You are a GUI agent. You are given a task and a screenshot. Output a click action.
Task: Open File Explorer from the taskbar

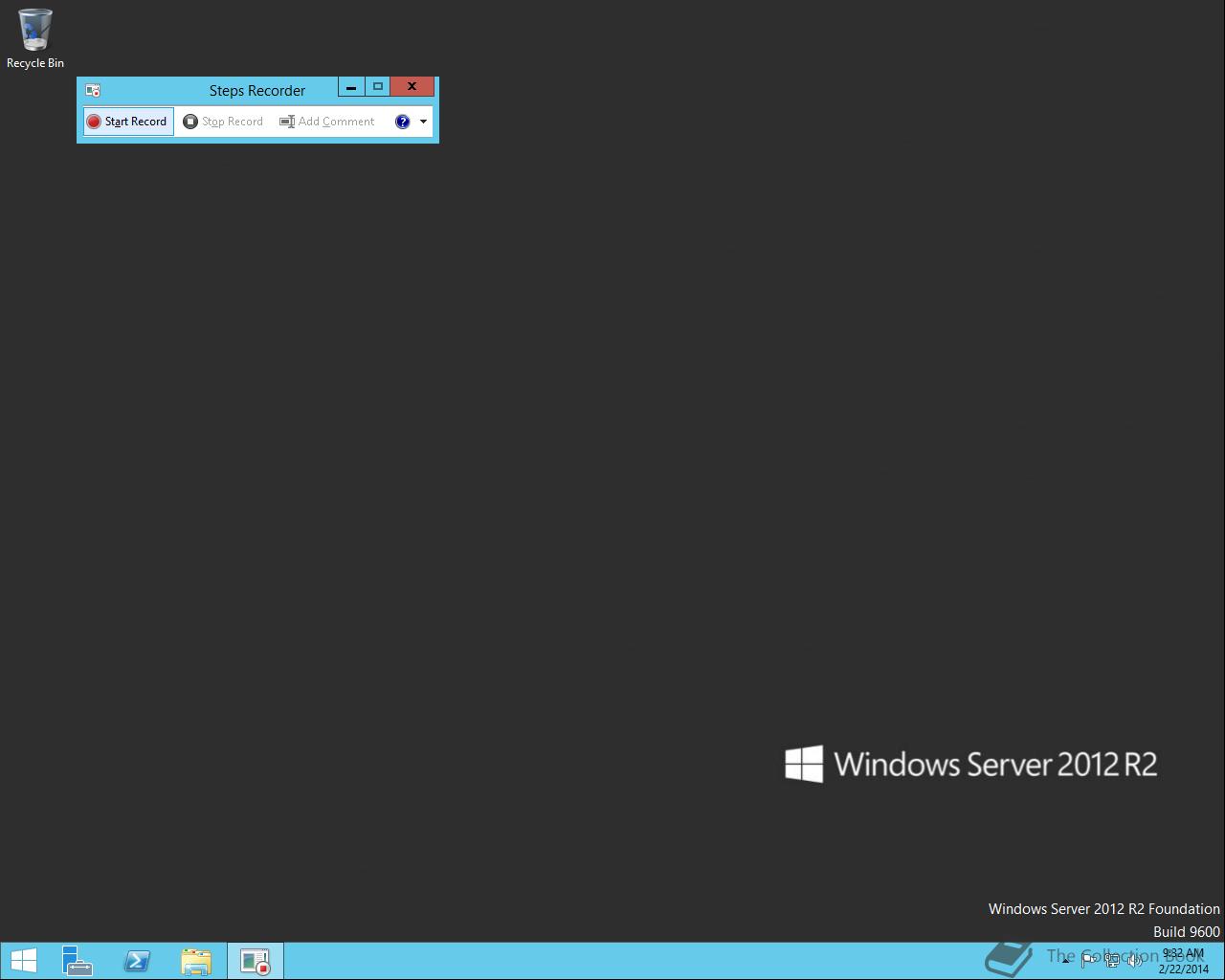(196, 961)
